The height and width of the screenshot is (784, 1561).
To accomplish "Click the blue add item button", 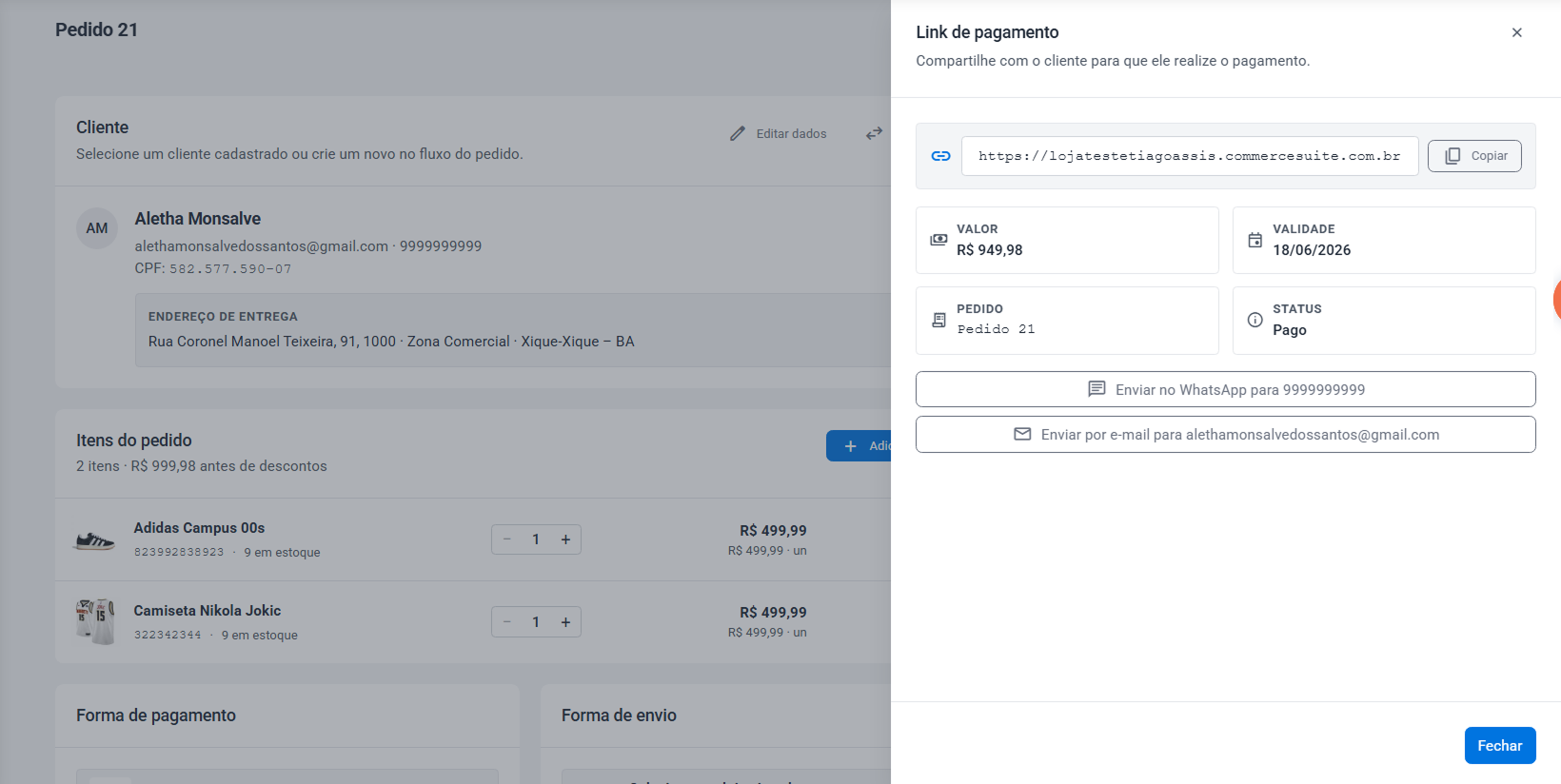I will (859, 446).
